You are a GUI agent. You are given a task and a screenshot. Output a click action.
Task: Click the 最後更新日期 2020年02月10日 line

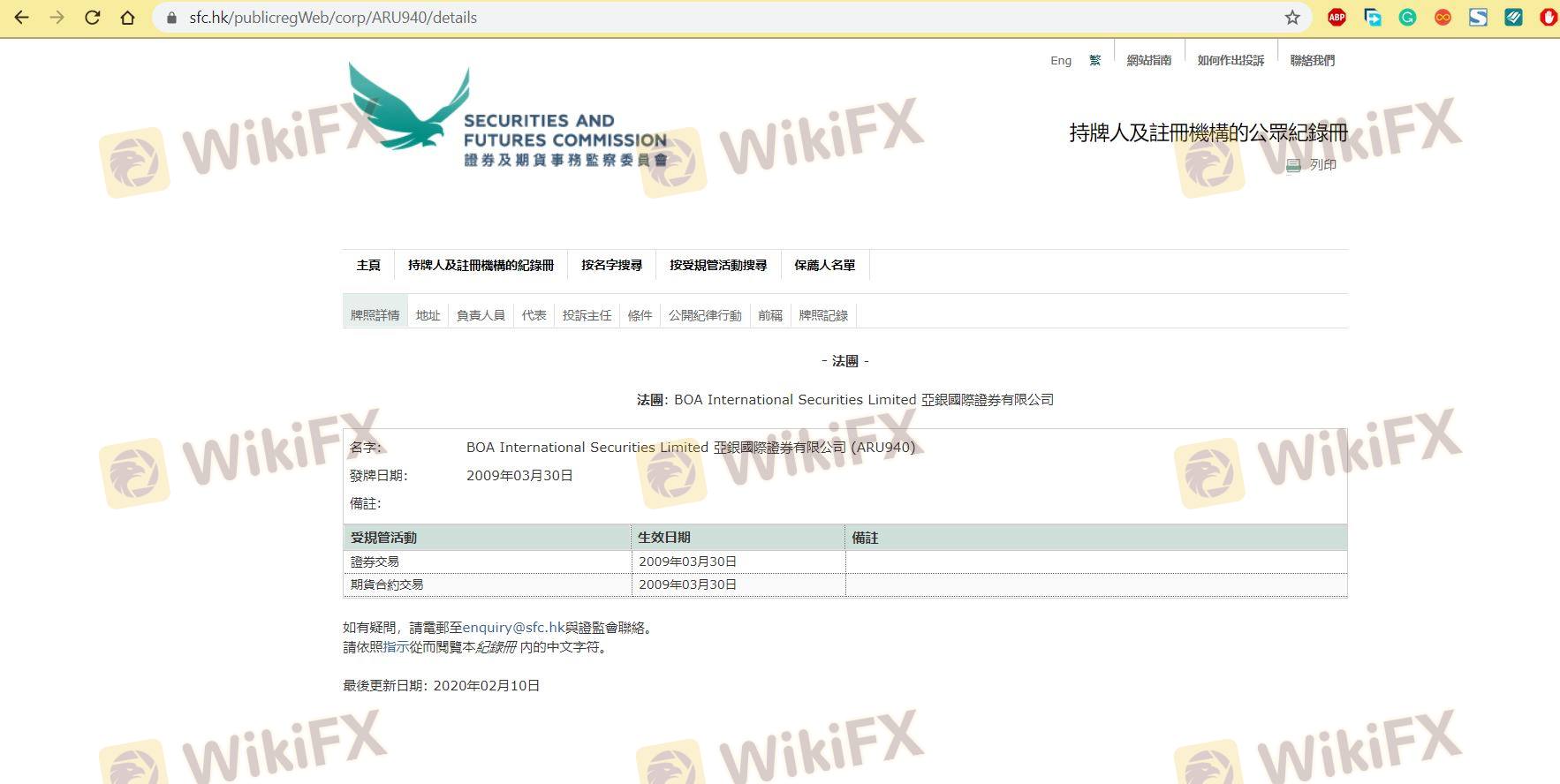click(441, 685)
